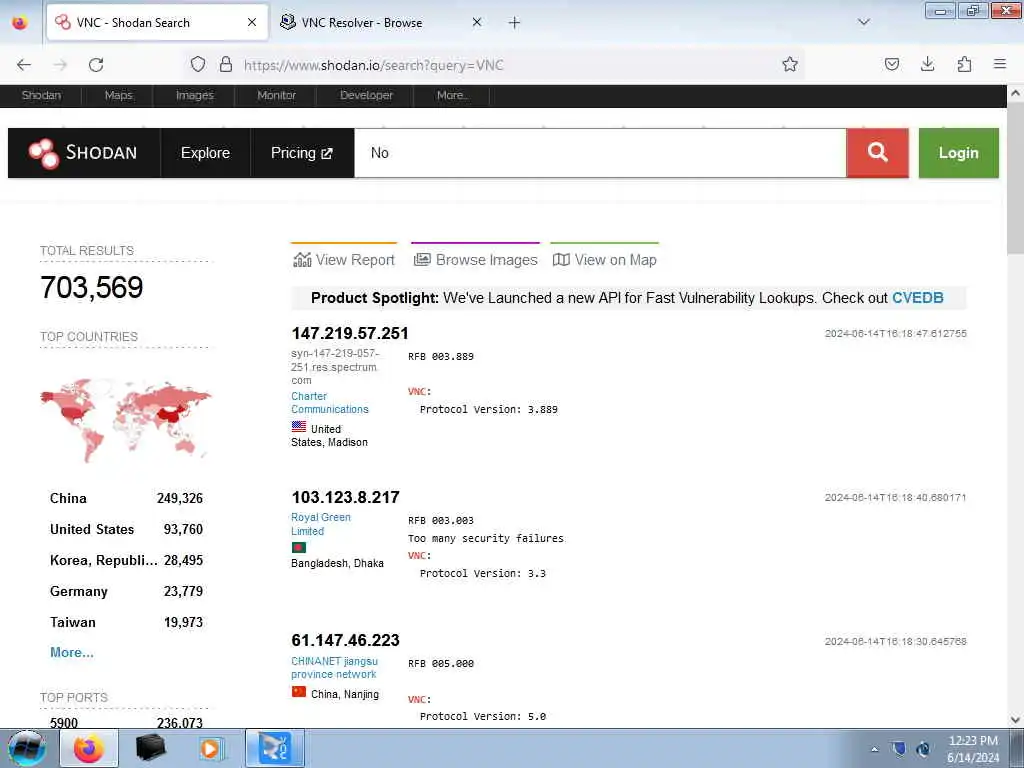This screenshot has height=768, width=1024.
Task: Click the scrollbar up arrow
Action: click(x=1015, y=93)
